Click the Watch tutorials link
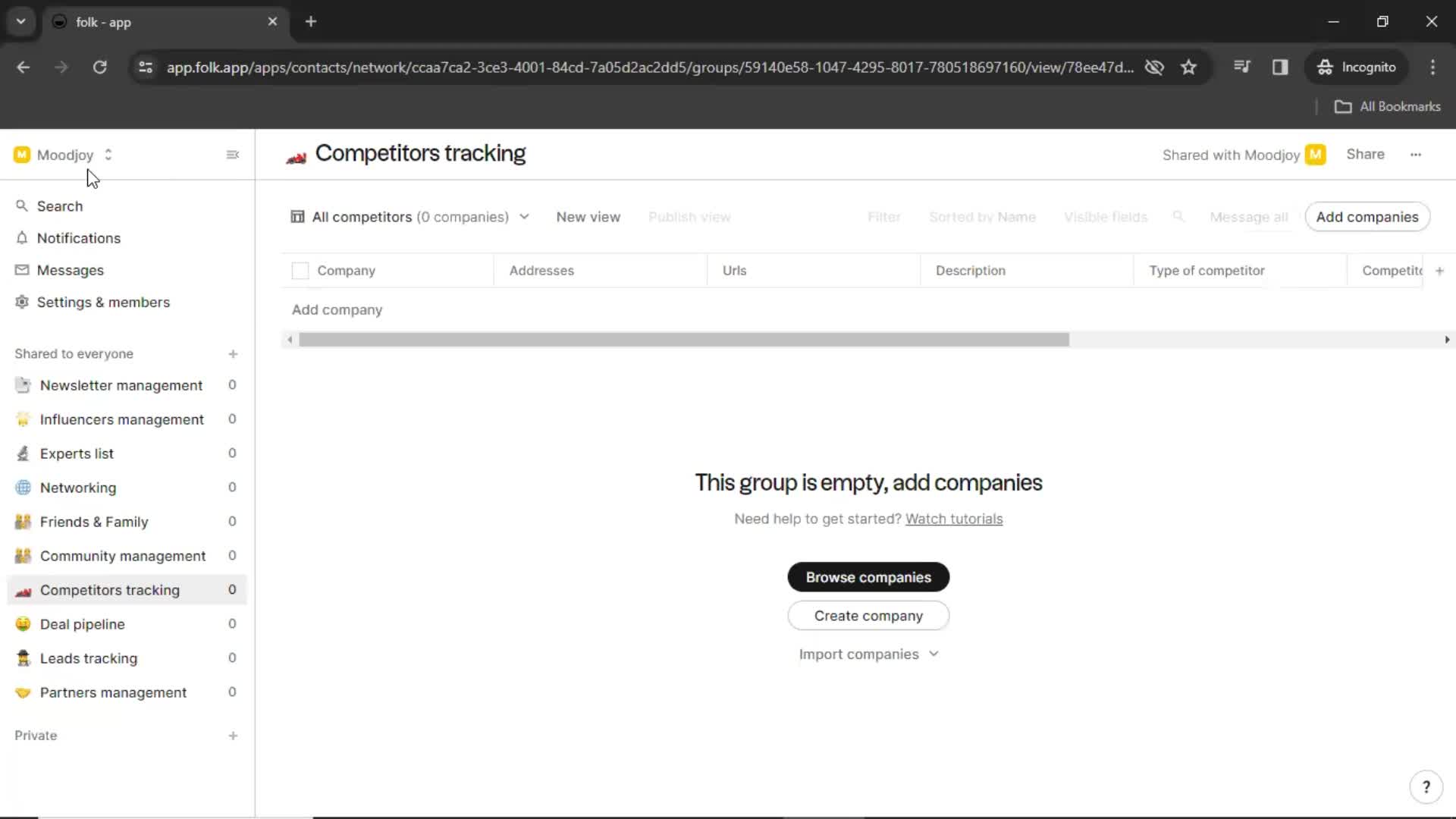The height and width of the screenshot is (819, 1456). coord(954,518)
